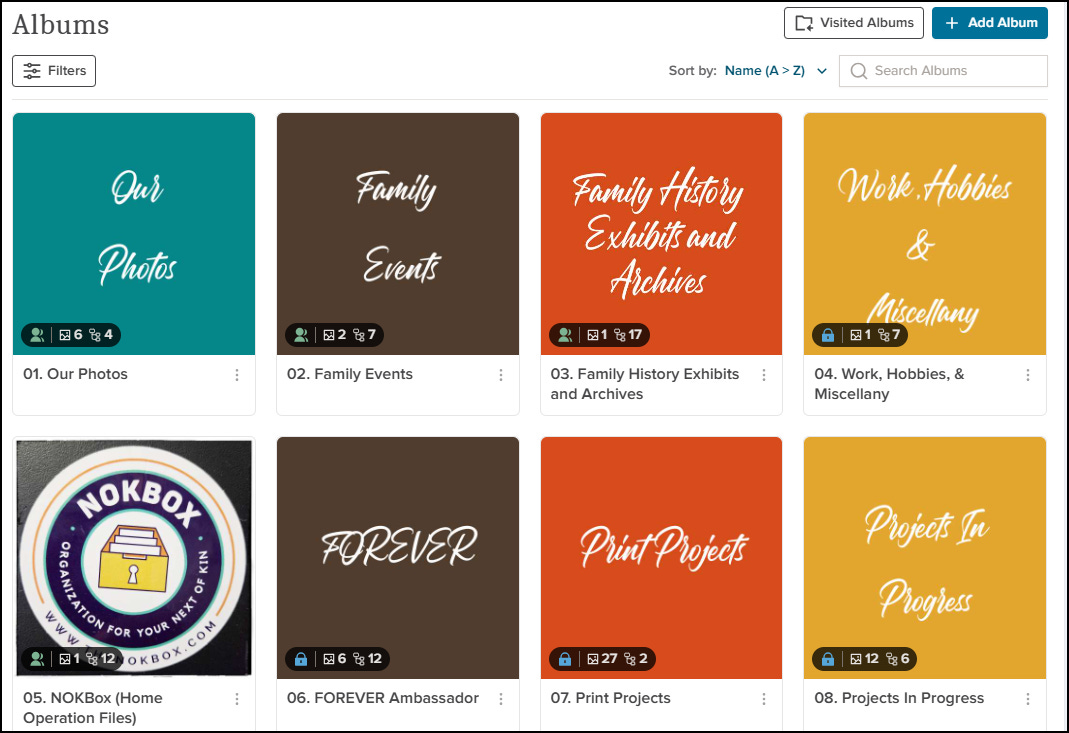Click the shared people icon on Family Events
1069x733 pixels.
(x=301, y=335)
